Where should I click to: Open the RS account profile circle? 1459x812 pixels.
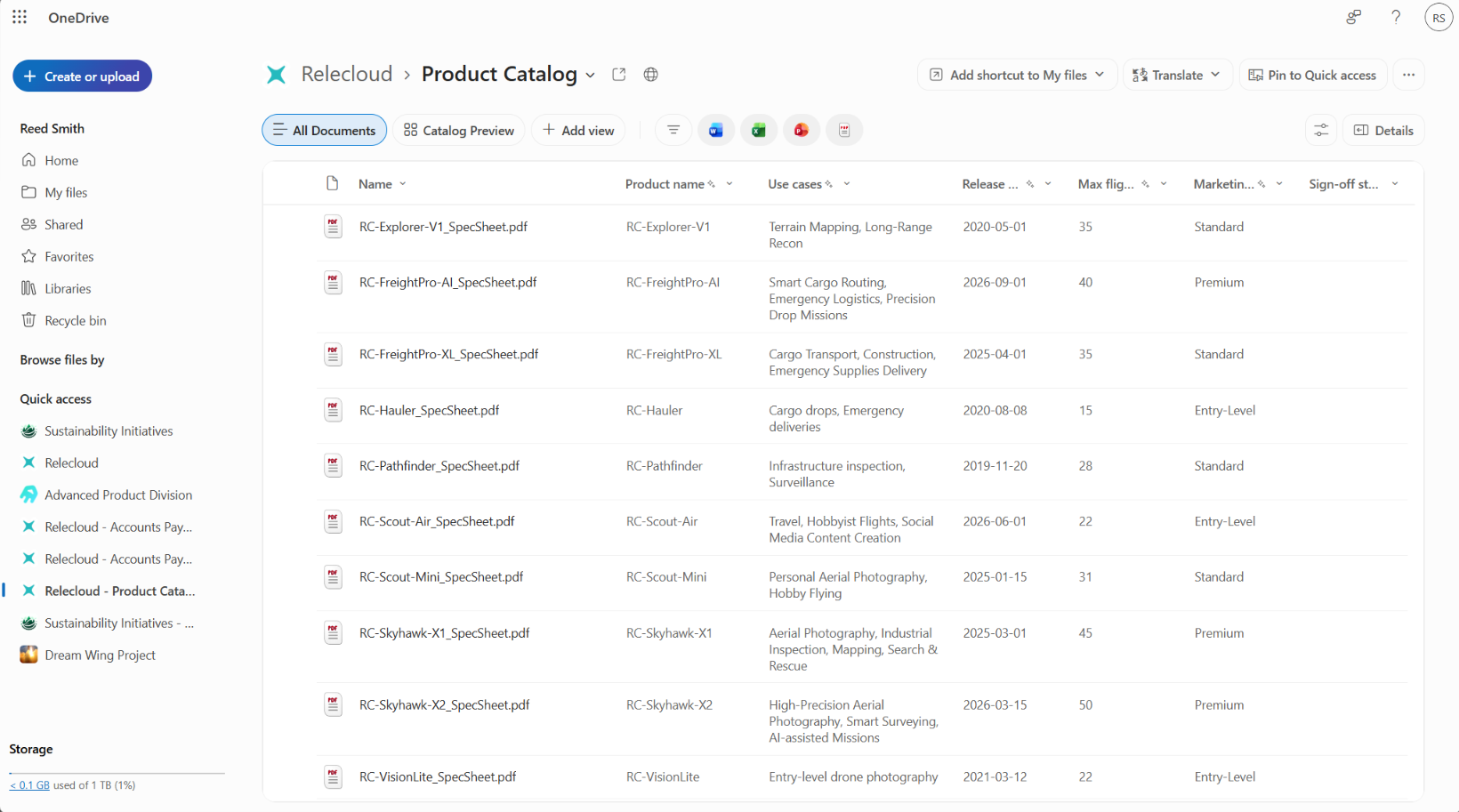coord(1439,18)
